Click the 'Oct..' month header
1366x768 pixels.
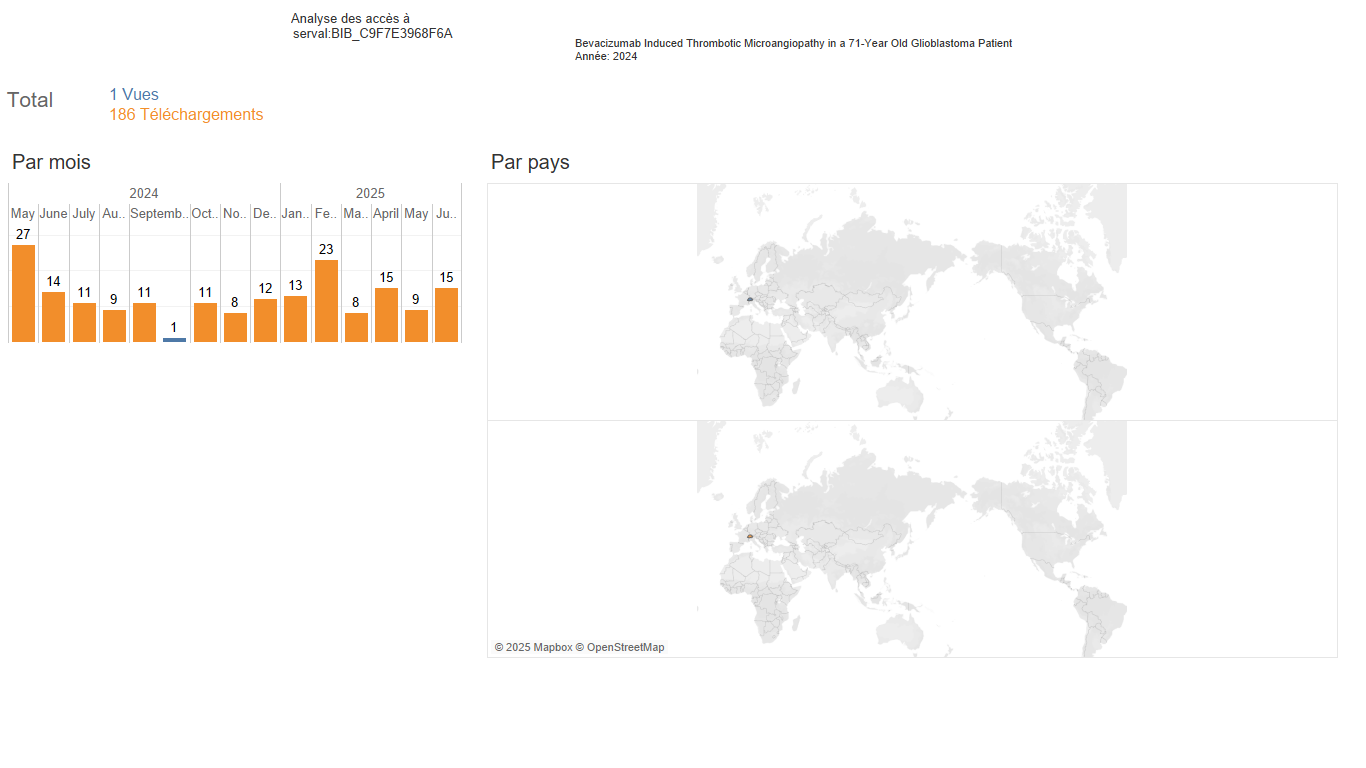click(205, 213)
